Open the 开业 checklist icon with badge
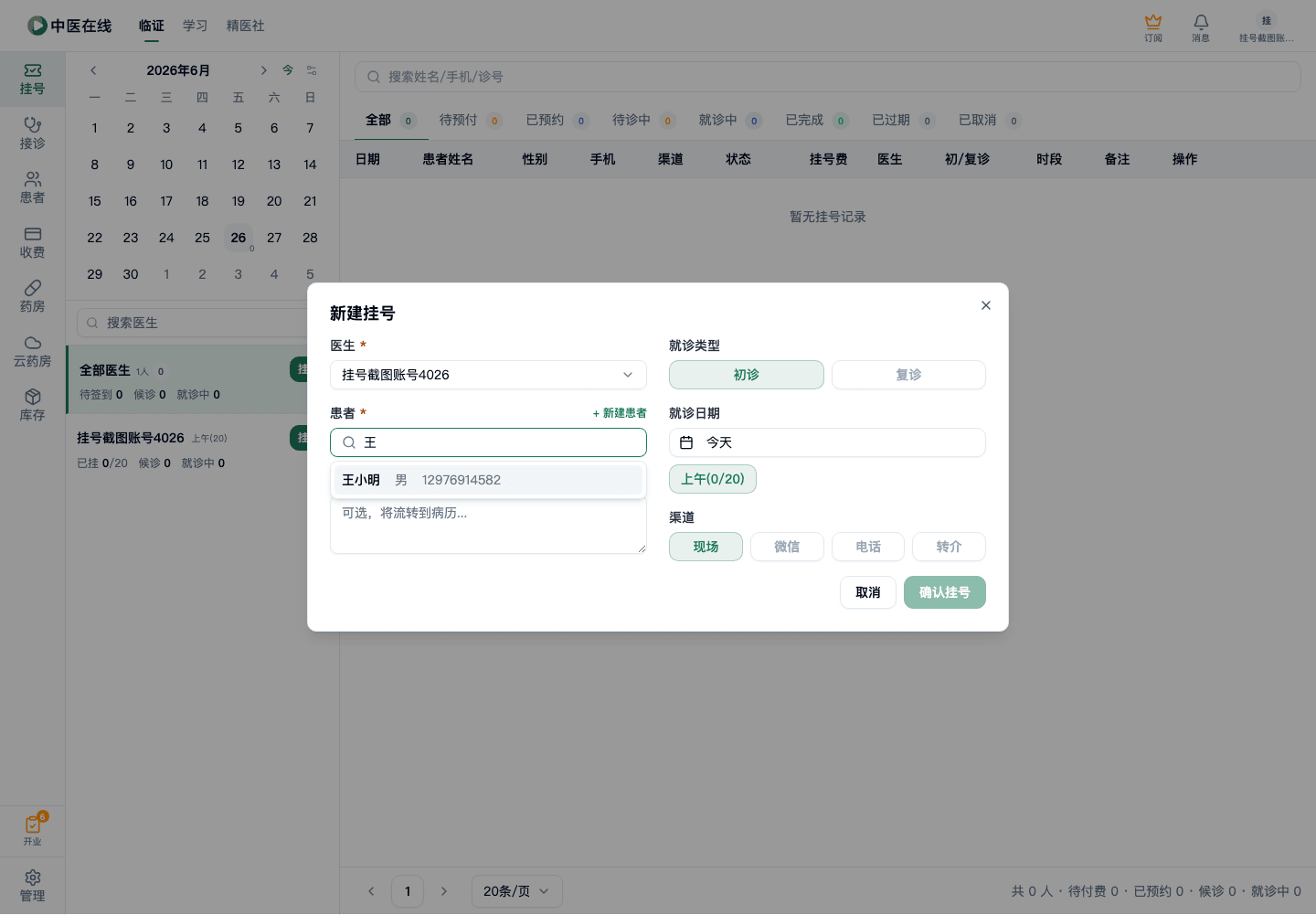1316x915 pixels. pyautogui.click(x=33, y=830)
